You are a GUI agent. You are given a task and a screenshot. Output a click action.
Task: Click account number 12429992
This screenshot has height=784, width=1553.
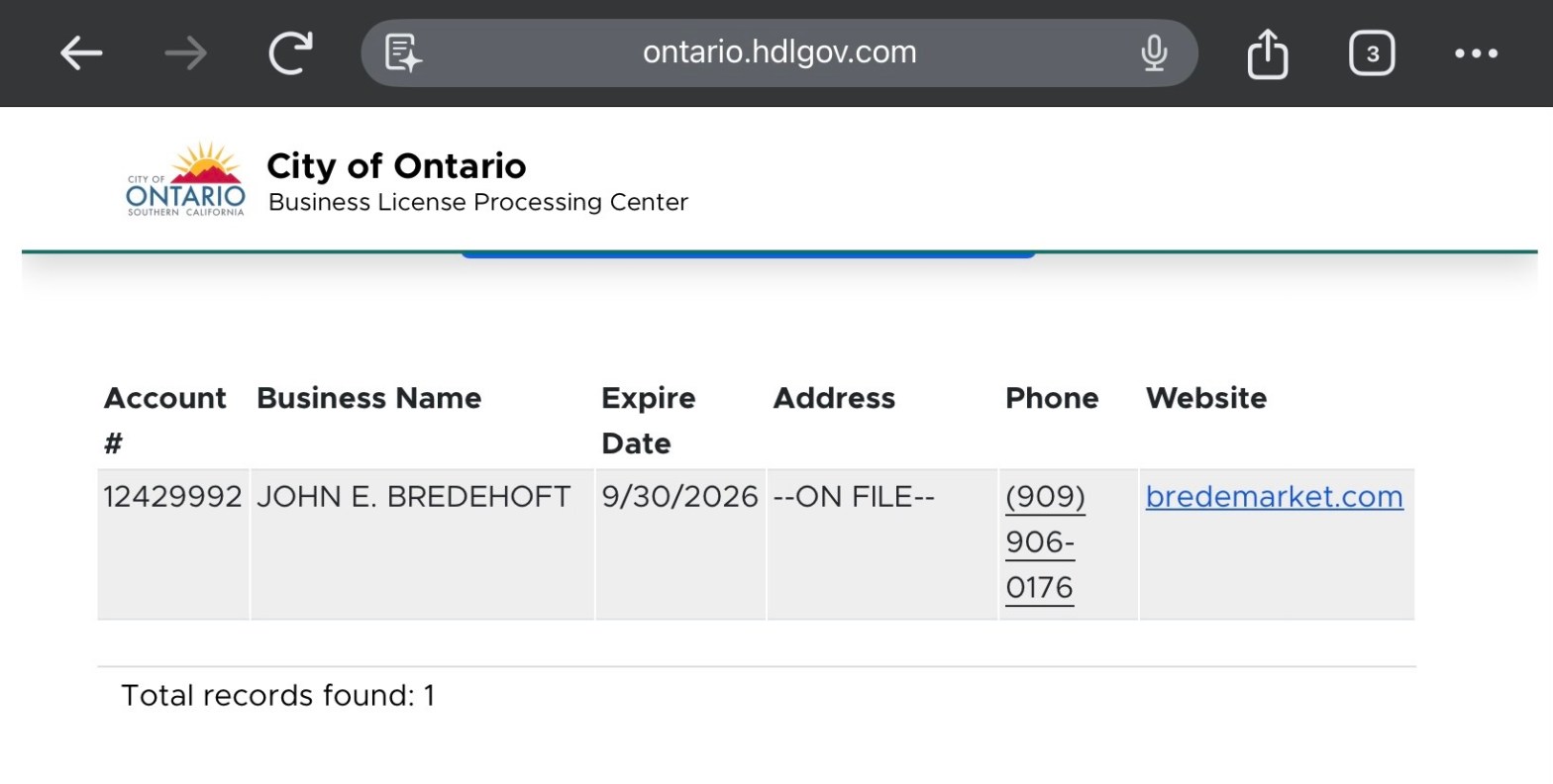[172, 497]
